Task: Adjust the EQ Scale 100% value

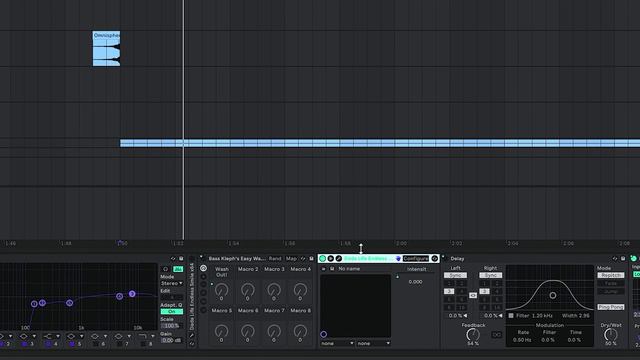Action: (x=171, y=326)
